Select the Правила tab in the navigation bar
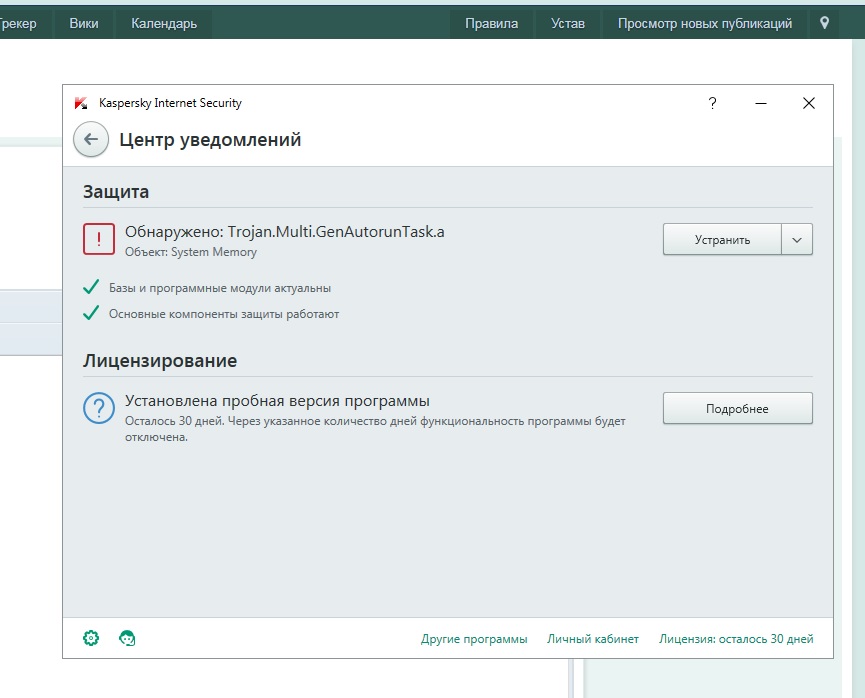The image size is (865, 698). 491,23
